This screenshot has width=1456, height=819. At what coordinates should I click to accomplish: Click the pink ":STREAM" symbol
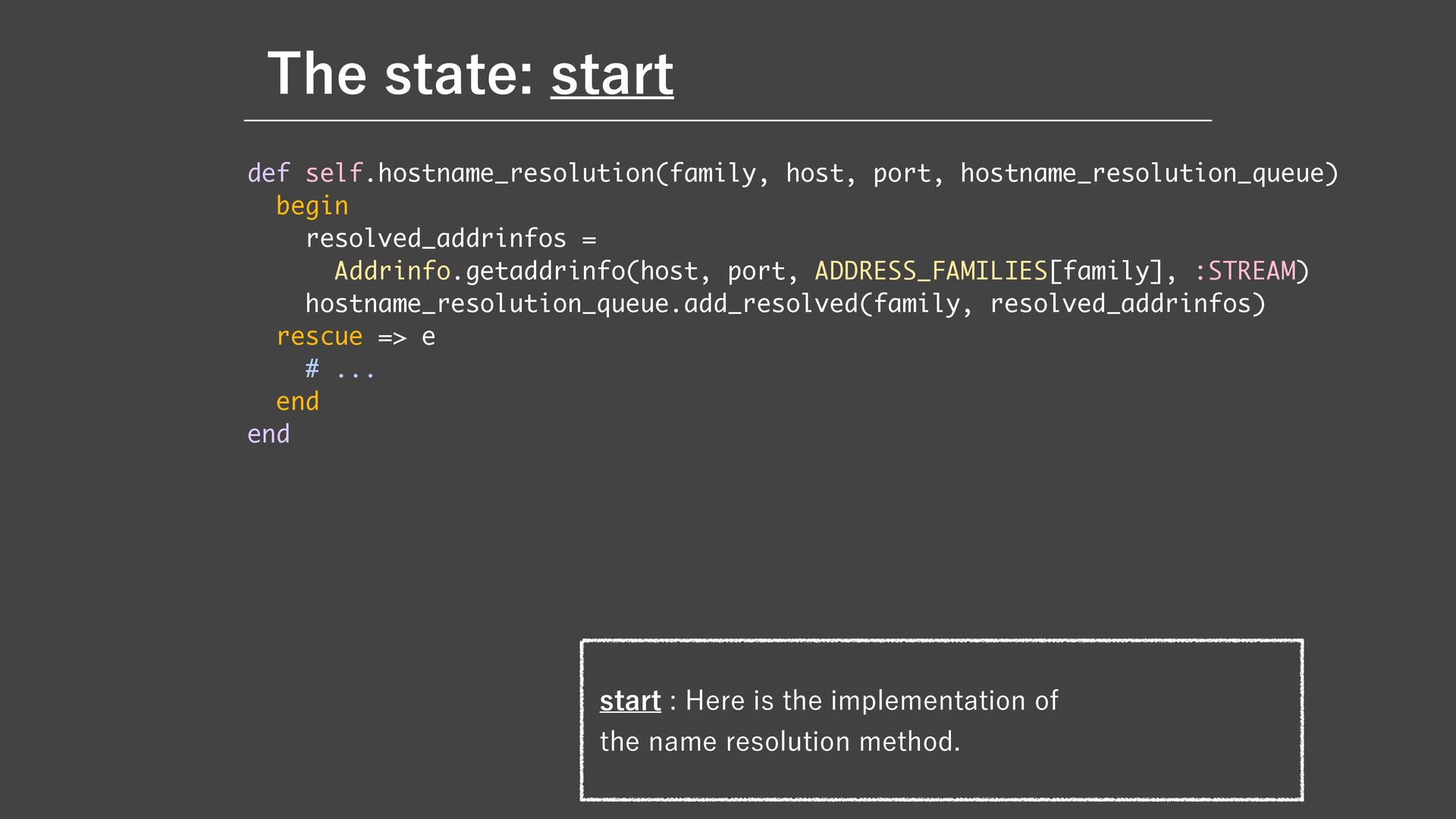[1244, 271]
